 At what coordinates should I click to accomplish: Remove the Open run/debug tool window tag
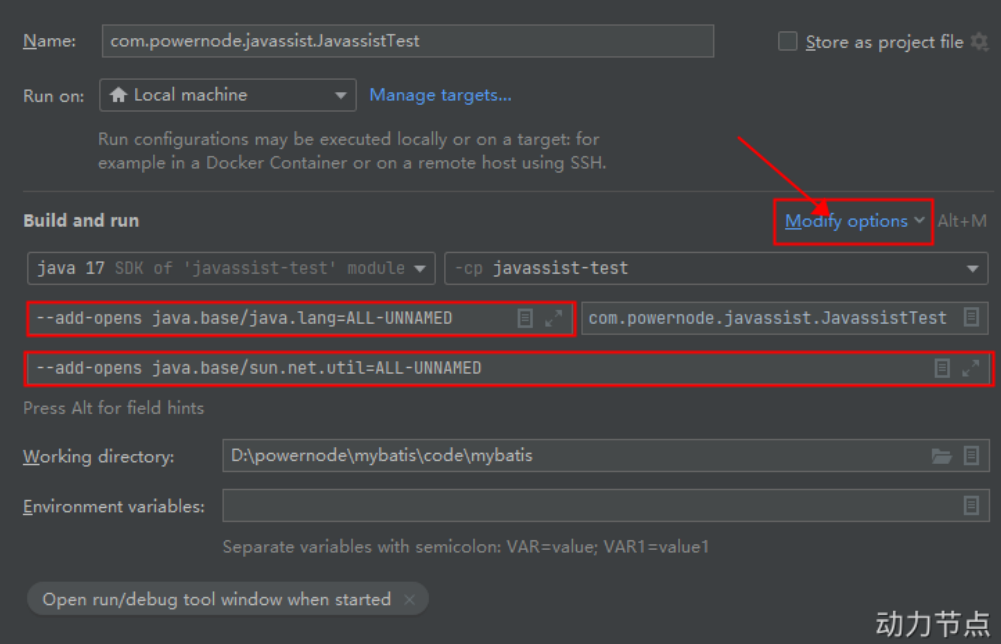(409, 599)
